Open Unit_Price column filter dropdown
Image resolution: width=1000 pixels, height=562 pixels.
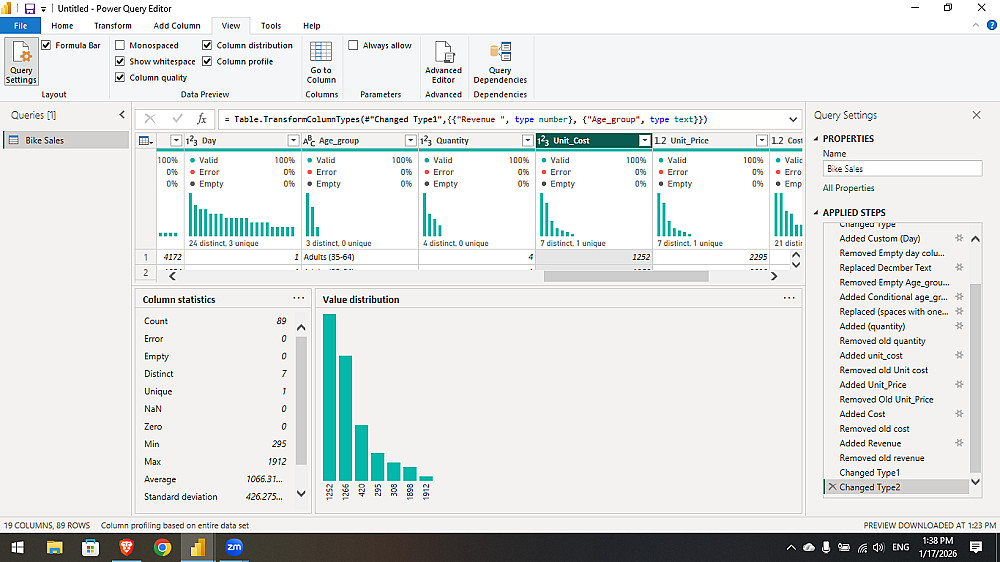(761, 140)
